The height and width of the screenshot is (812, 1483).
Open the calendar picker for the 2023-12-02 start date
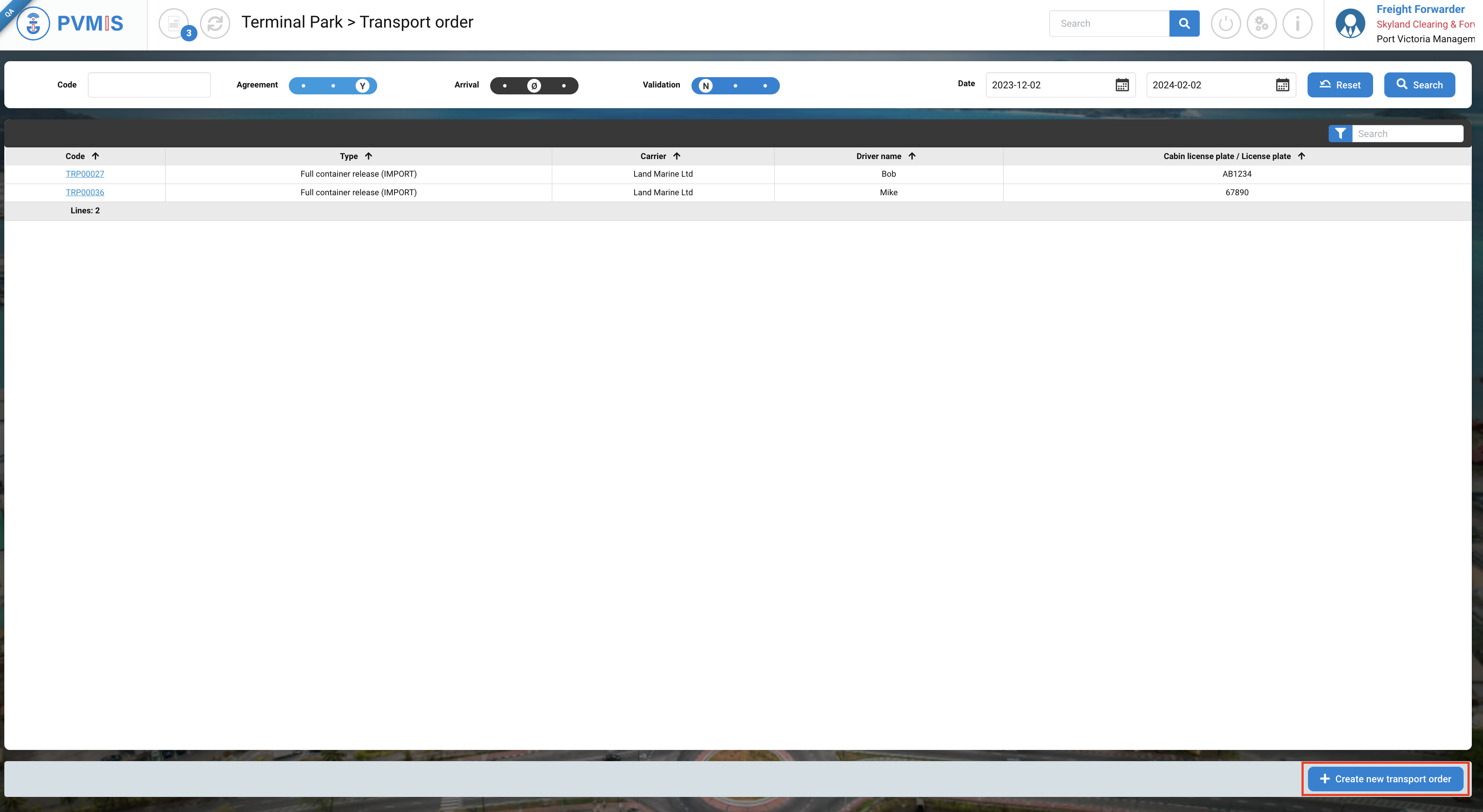point(1122,85)
